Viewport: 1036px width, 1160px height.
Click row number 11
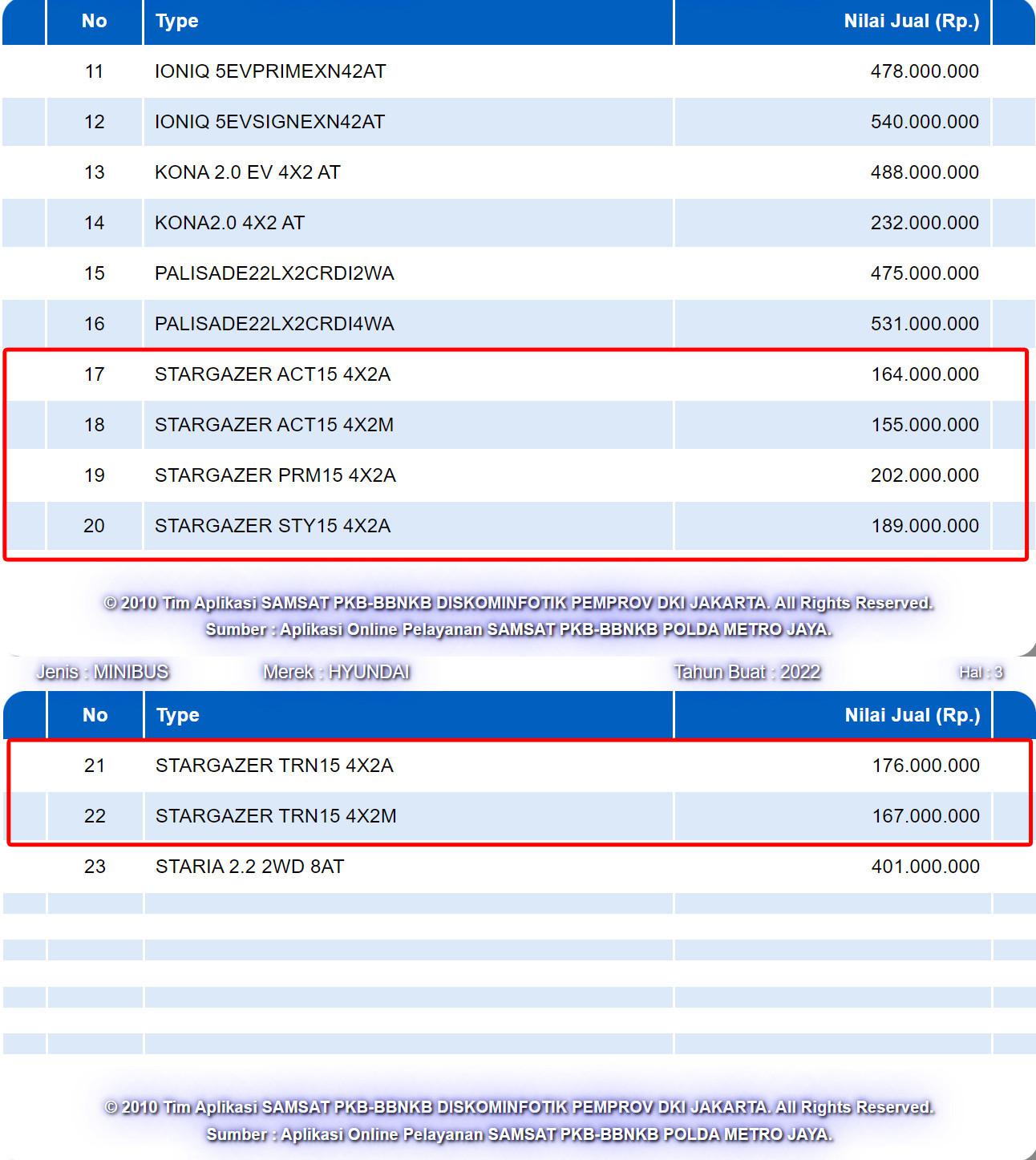[x=95, y=71]
